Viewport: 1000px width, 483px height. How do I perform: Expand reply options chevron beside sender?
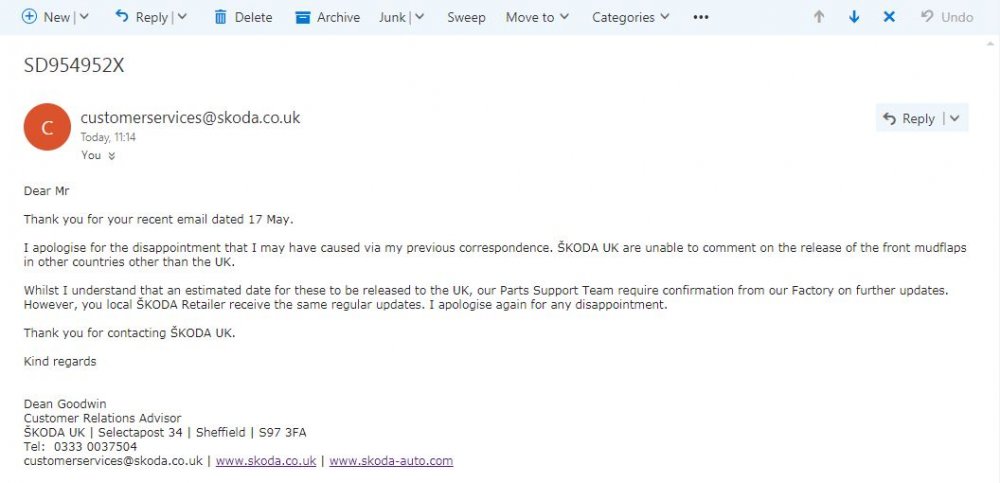coord(954,118)
